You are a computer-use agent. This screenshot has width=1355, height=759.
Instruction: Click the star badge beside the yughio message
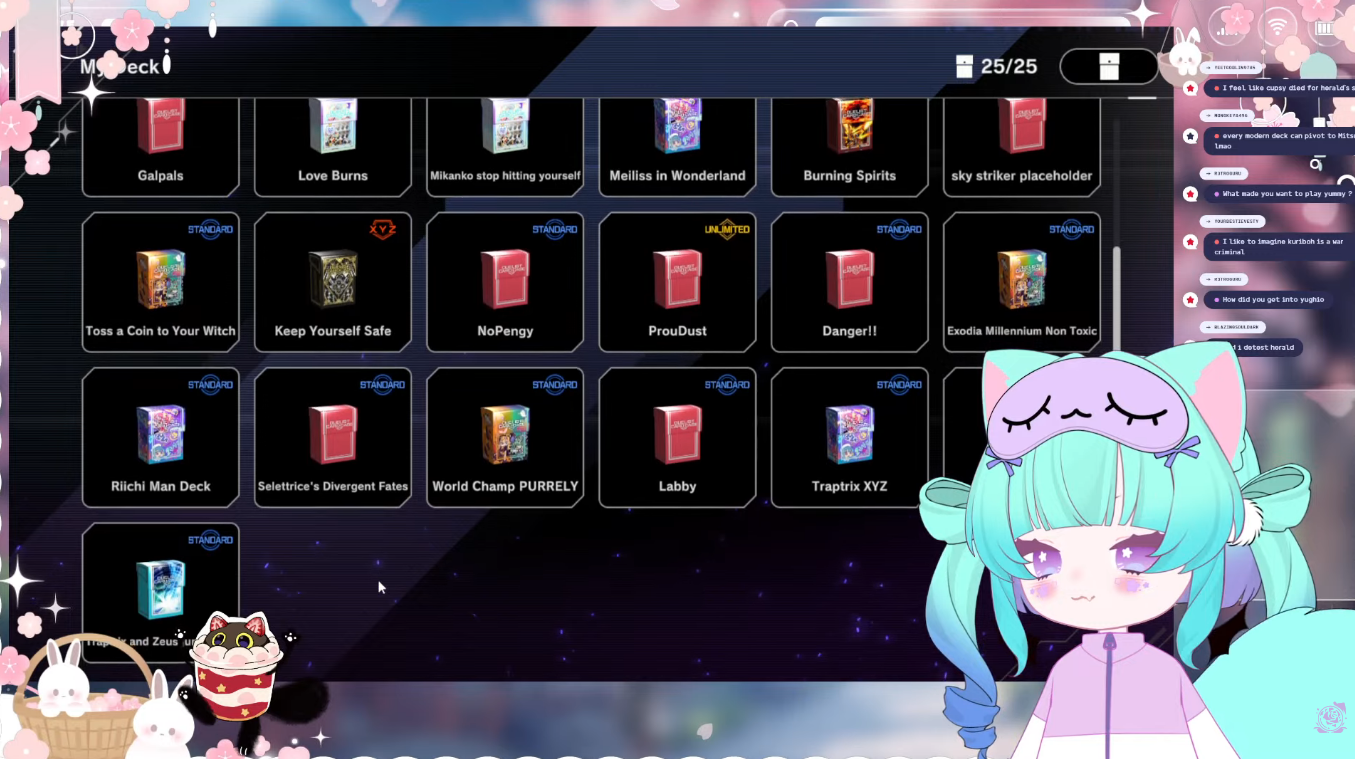1190,299
